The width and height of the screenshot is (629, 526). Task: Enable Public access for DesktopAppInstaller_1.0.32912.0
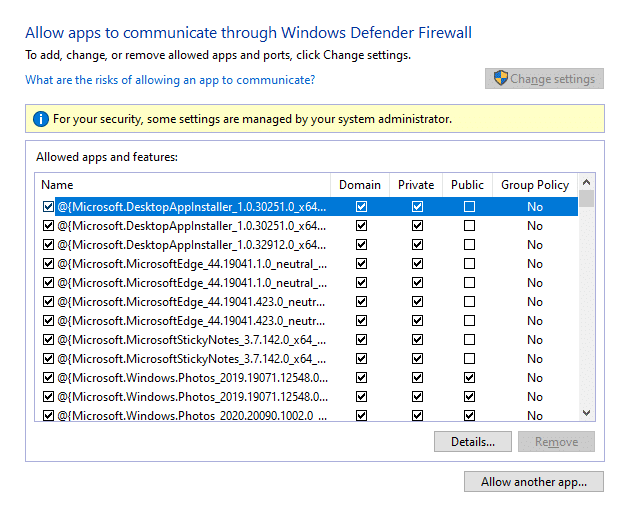pyautogui.click(x=469, y=245)
